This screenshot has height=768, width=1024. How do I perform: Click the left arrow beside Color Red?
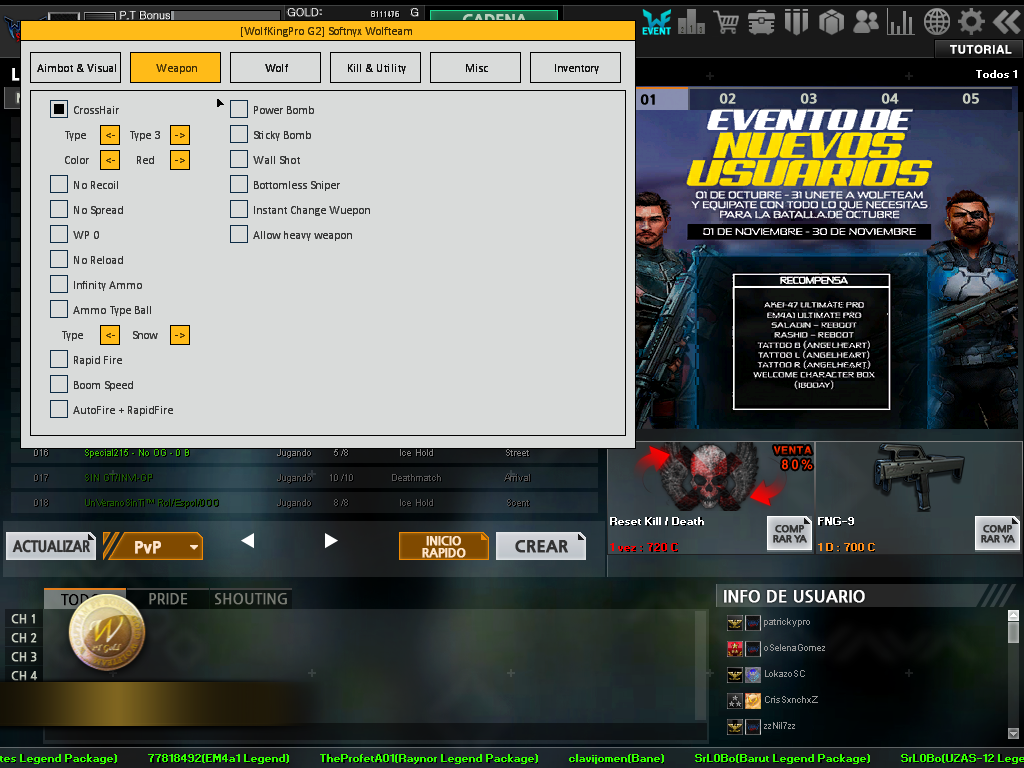pos(110,160)
